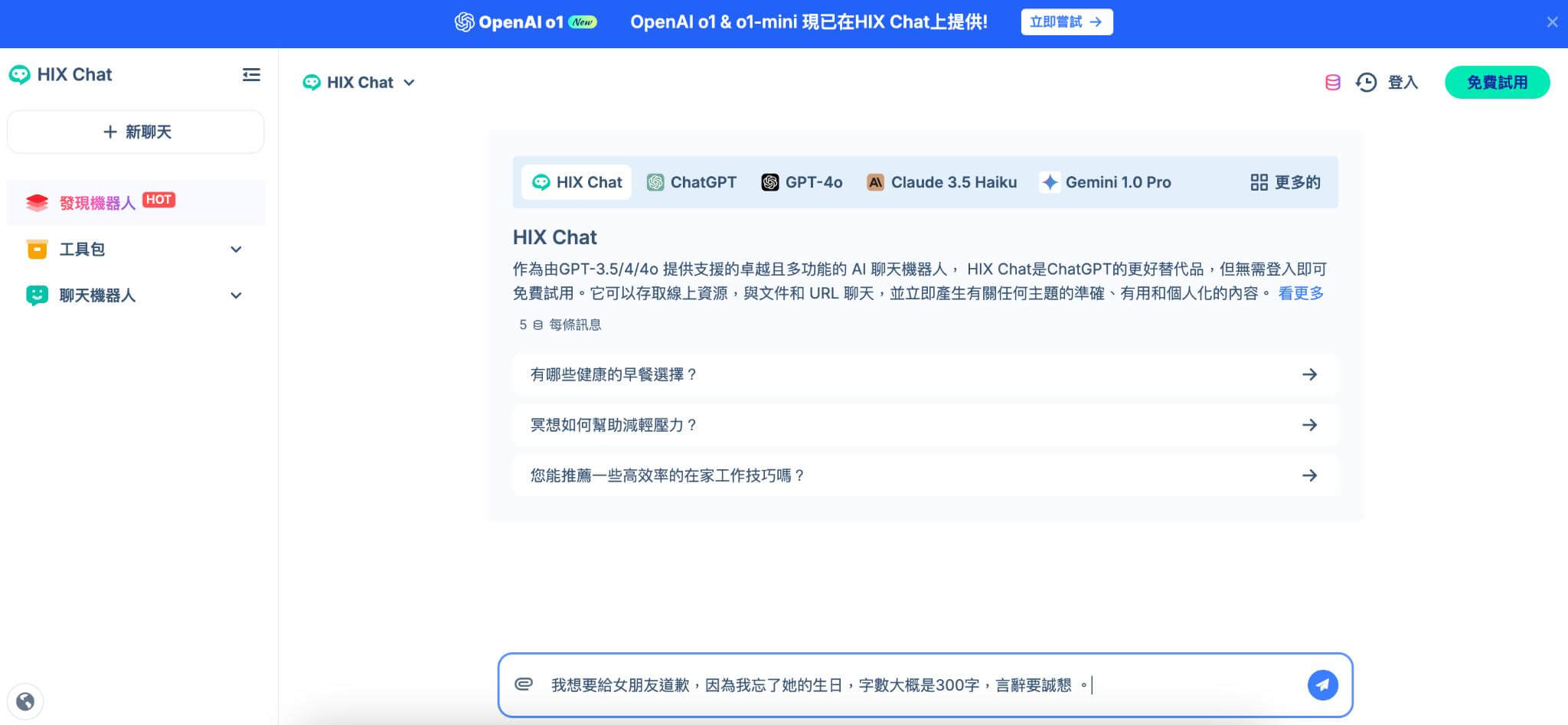Click 登入 to sign in

pyautogui.click(x=1403, y=82)
